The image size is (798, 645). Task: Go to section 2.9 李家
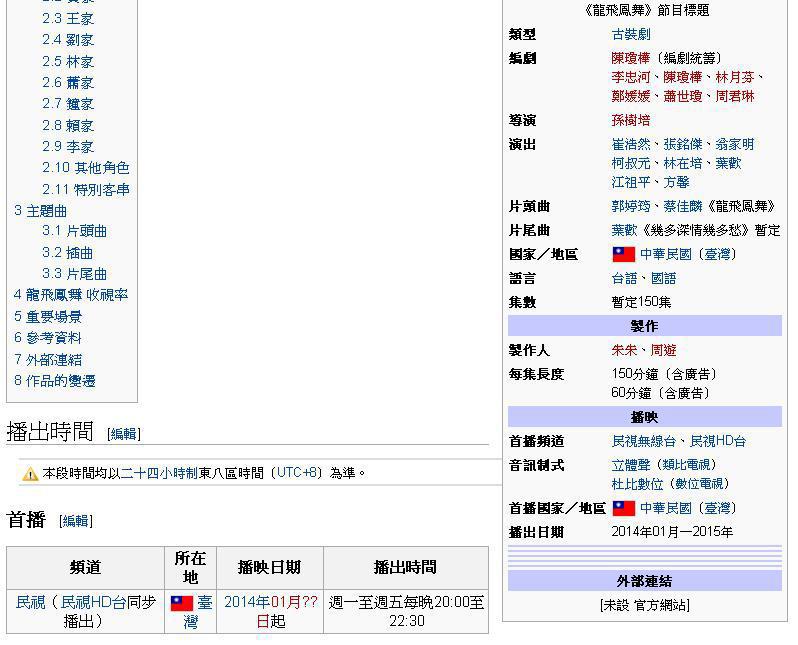click(68, 147)
